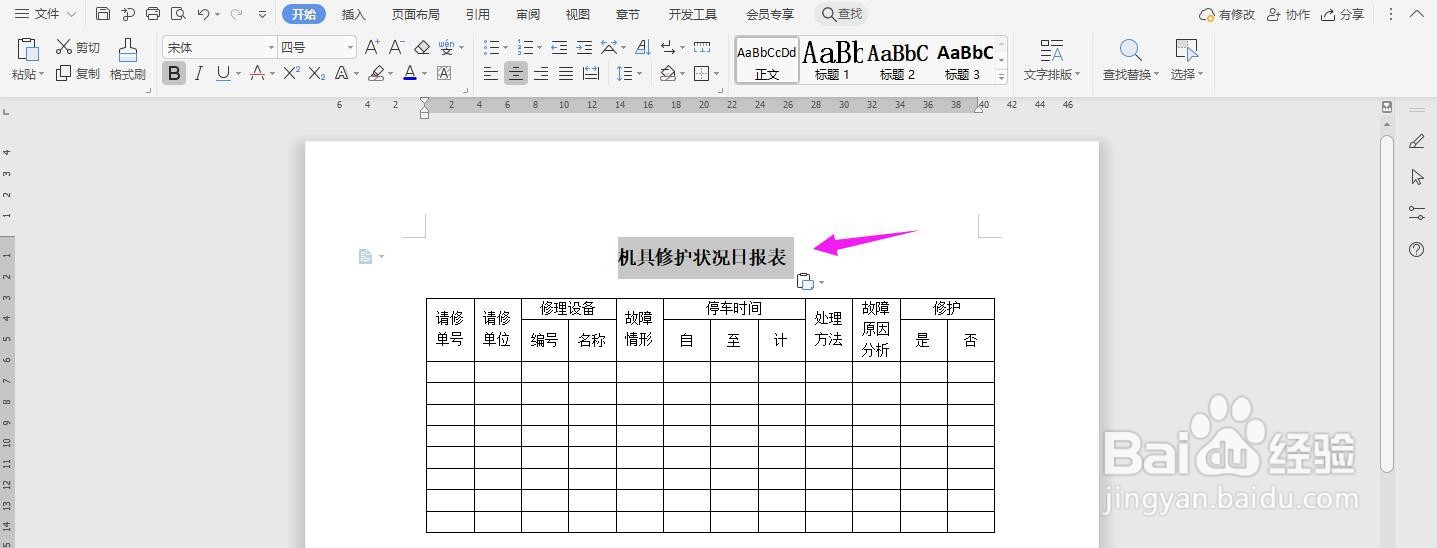Align text left

point(491,73)
